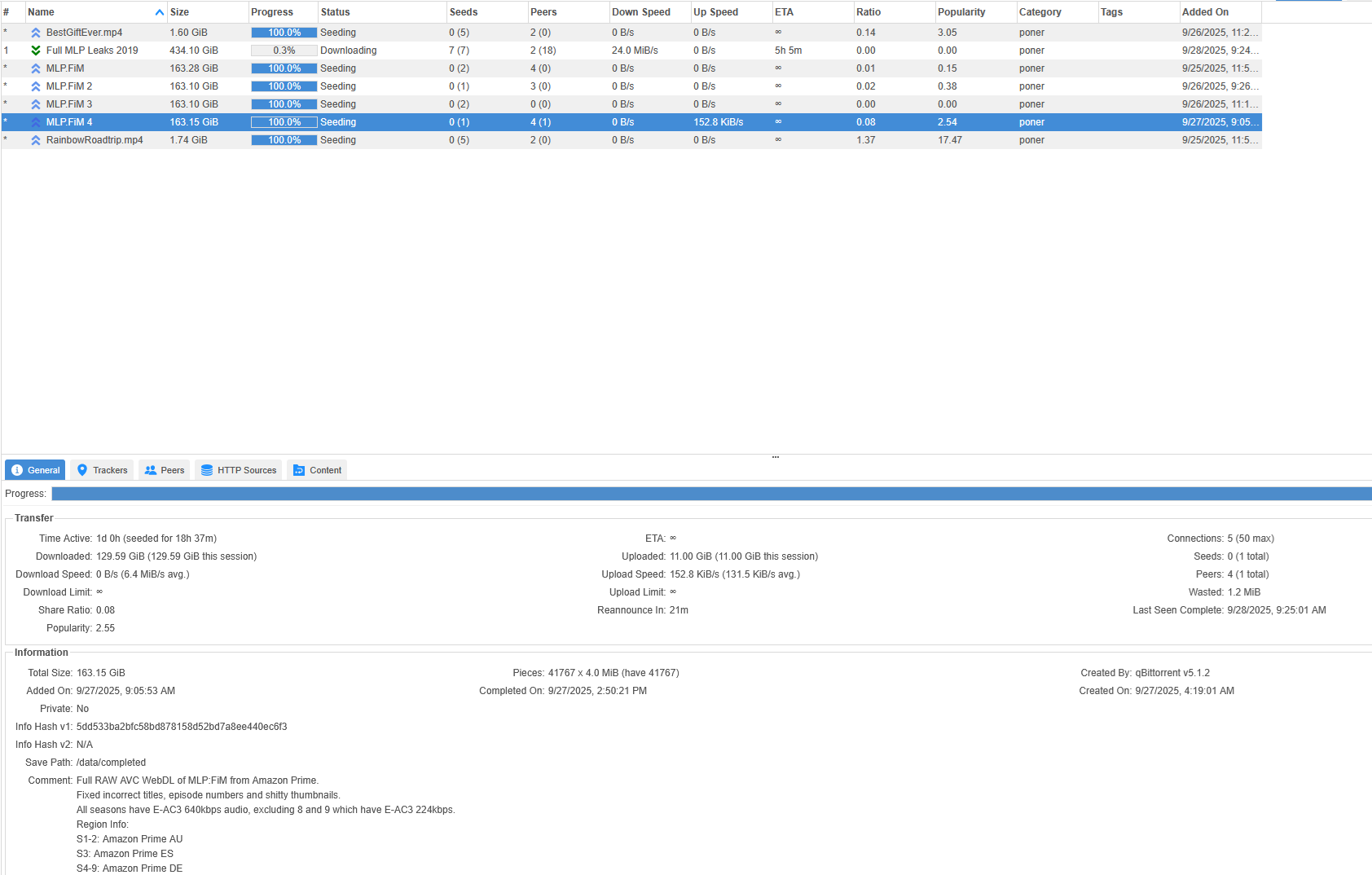
Task: Select the MLP.FiM 4 torrent name
Action: coord(69,122)
